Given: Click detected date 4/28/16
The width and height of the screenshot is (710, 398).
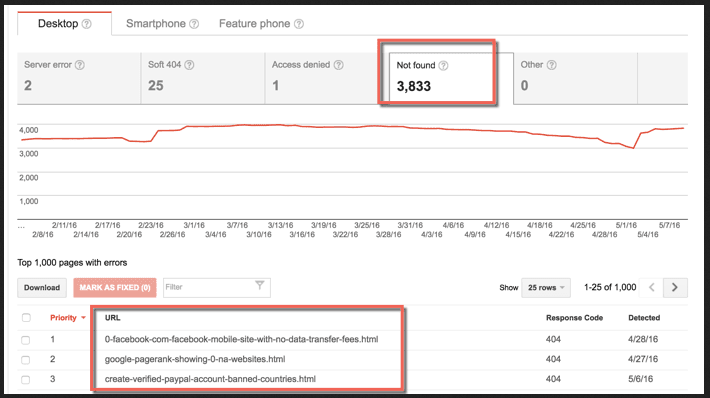Looking at the screenshot, I should 643,339.
